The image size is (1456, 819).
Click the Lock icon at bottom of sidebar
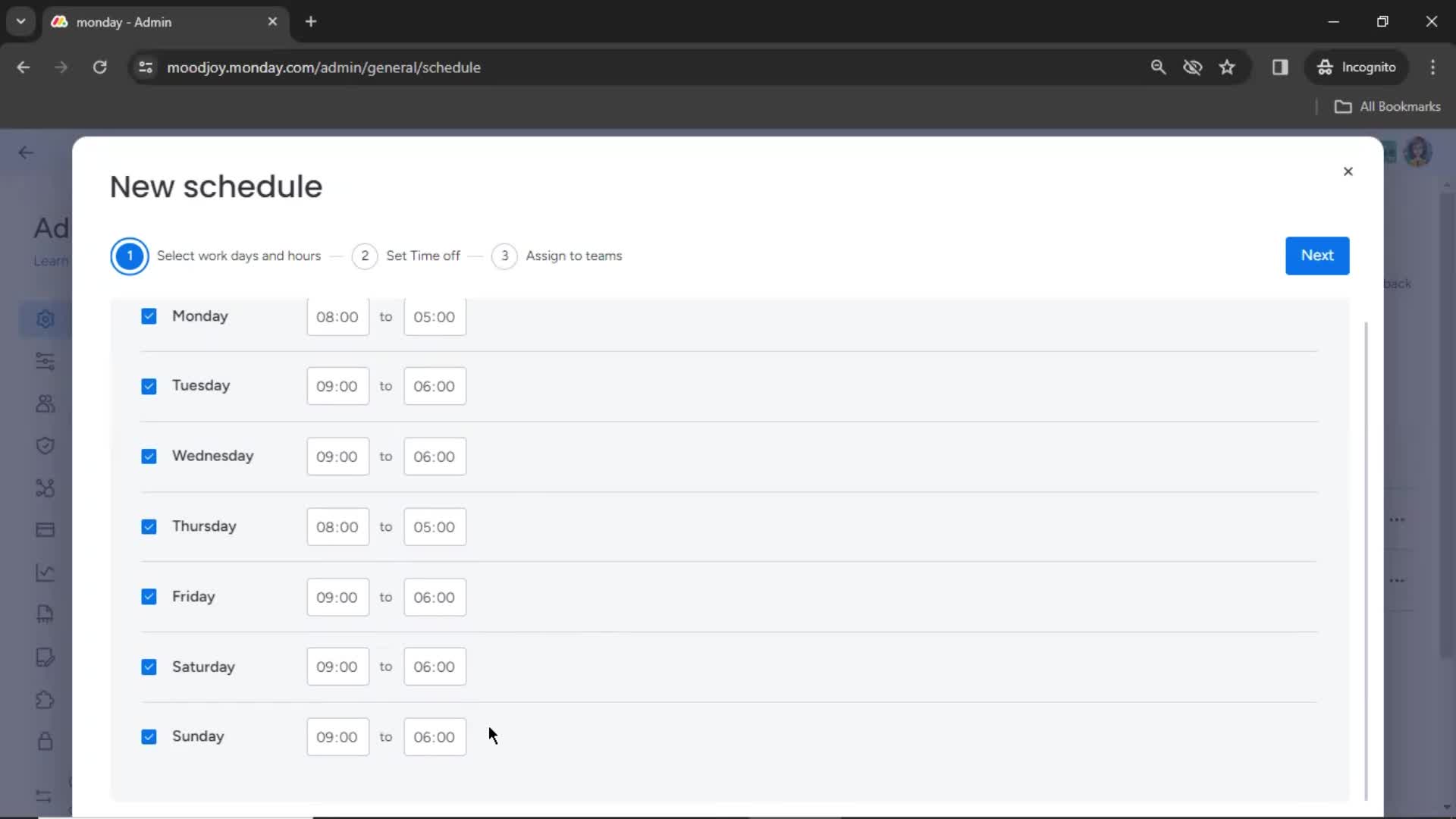(44, 741)
